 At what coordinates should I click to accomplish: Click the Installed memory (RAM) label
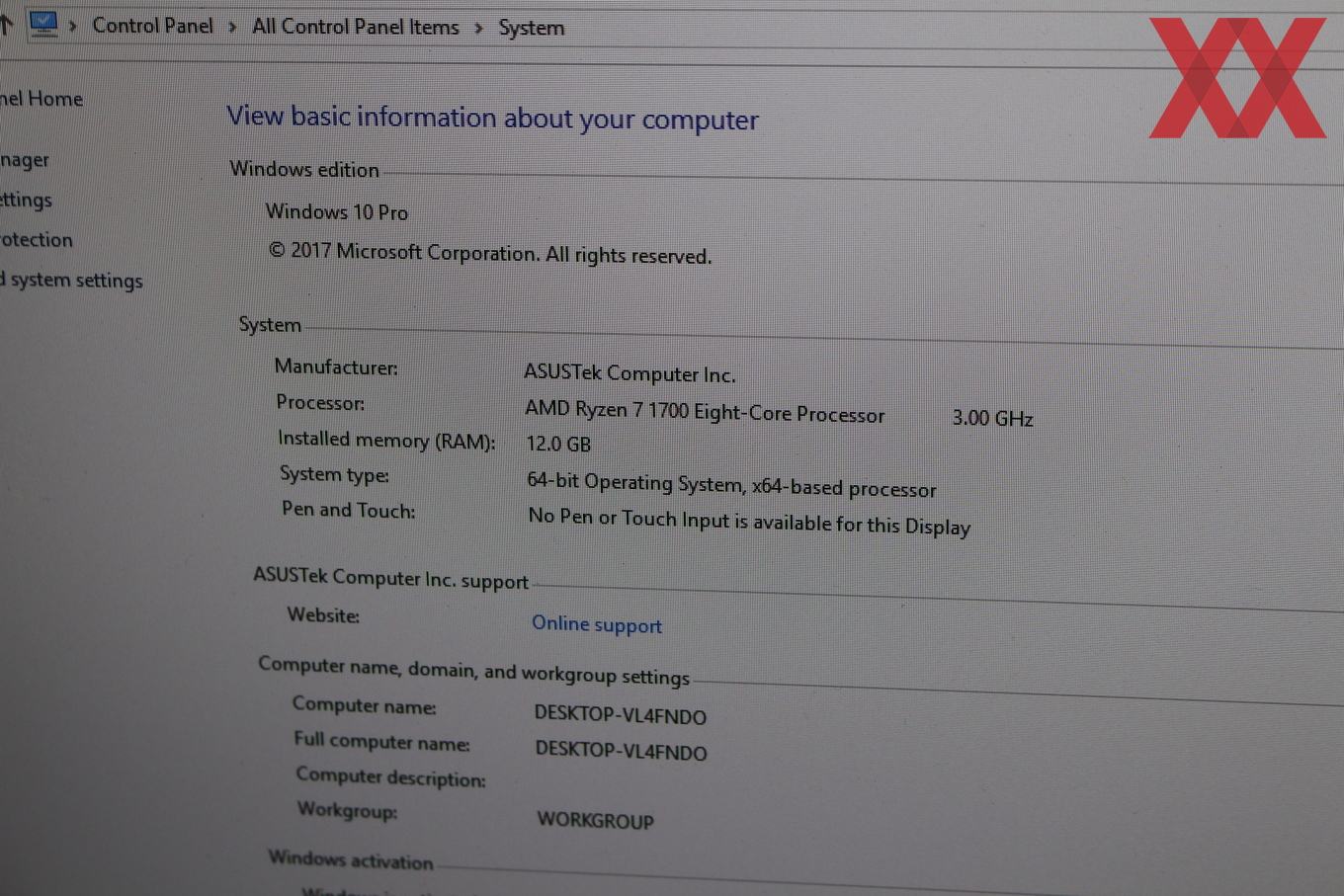pos(386,440)
